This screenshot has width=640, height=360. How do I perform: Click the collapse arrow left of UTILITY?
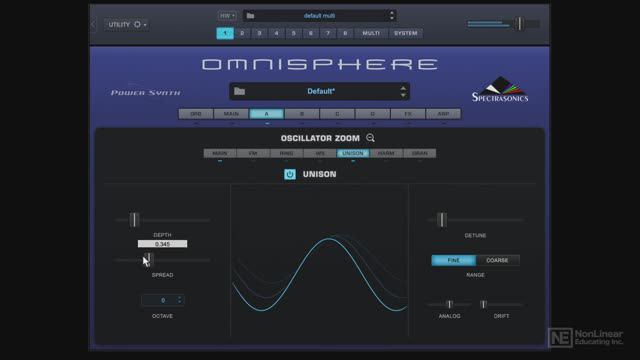pos(93,24)
